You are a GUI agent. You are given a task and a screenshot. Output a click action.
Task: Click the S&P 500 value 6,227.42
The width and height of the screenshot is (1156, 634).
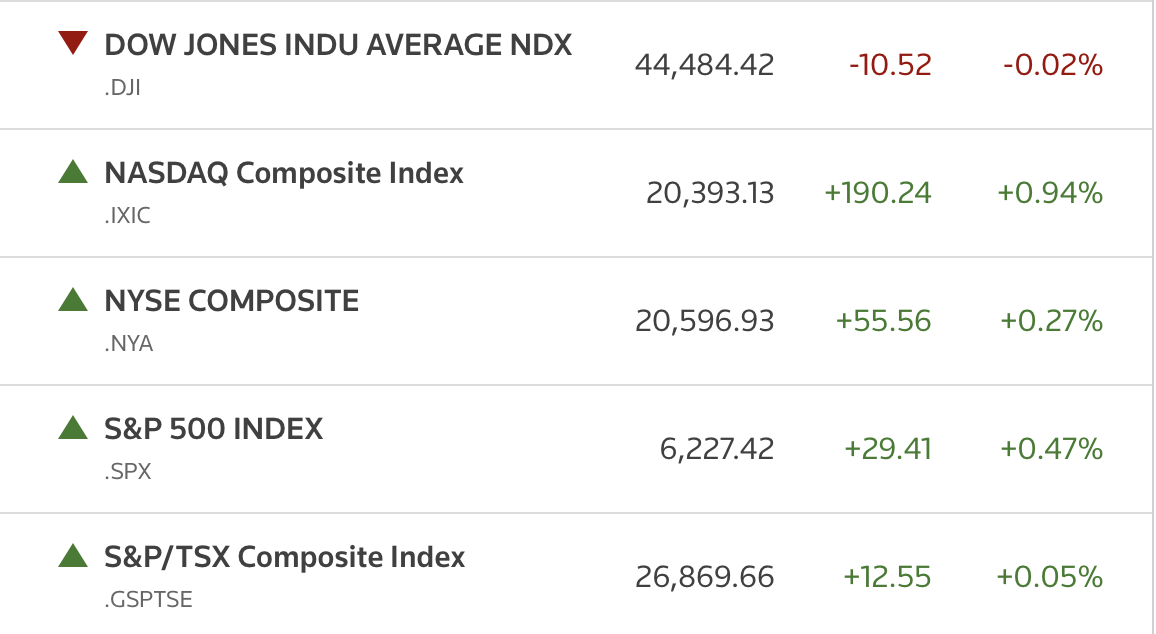pos(717,449)
